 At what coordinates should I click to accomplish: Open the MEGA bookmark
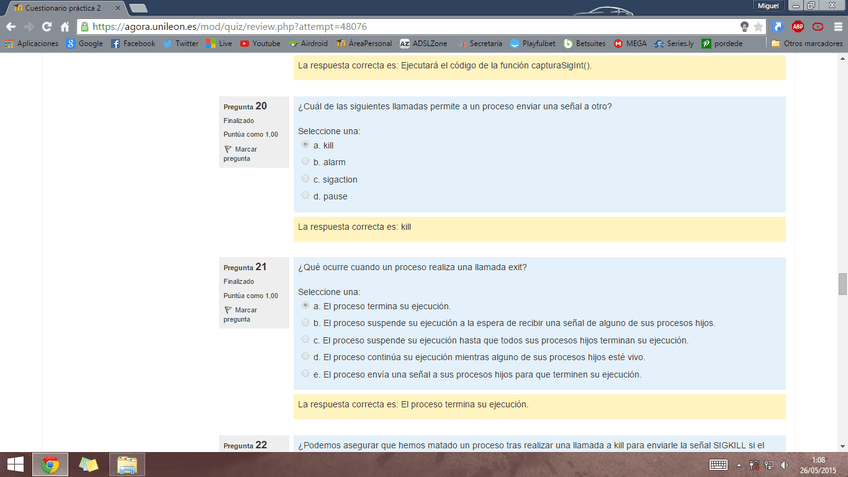pos(630,44)
